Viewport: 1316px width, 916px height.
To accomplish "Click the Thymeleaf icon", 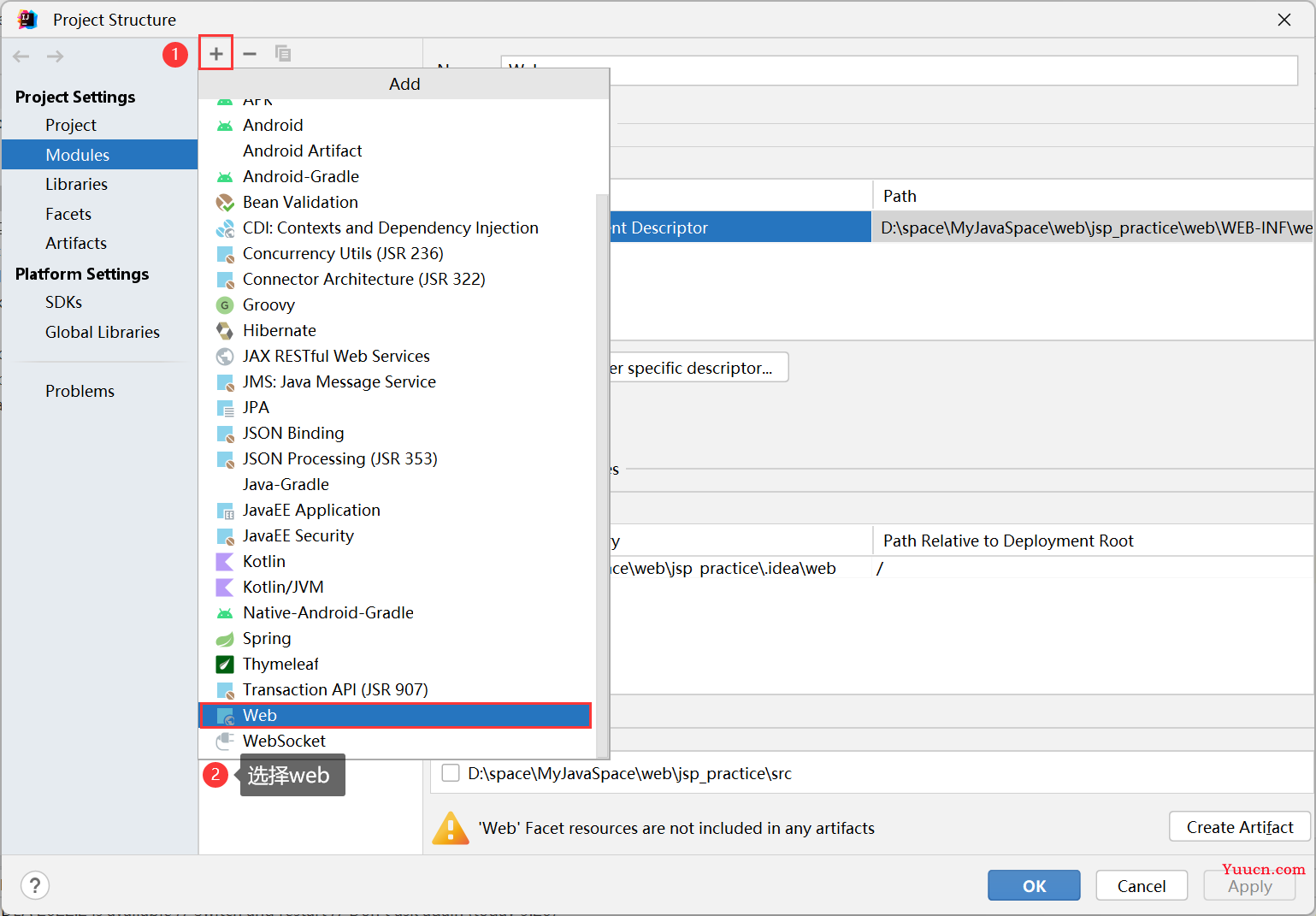I will pos(225,665).
